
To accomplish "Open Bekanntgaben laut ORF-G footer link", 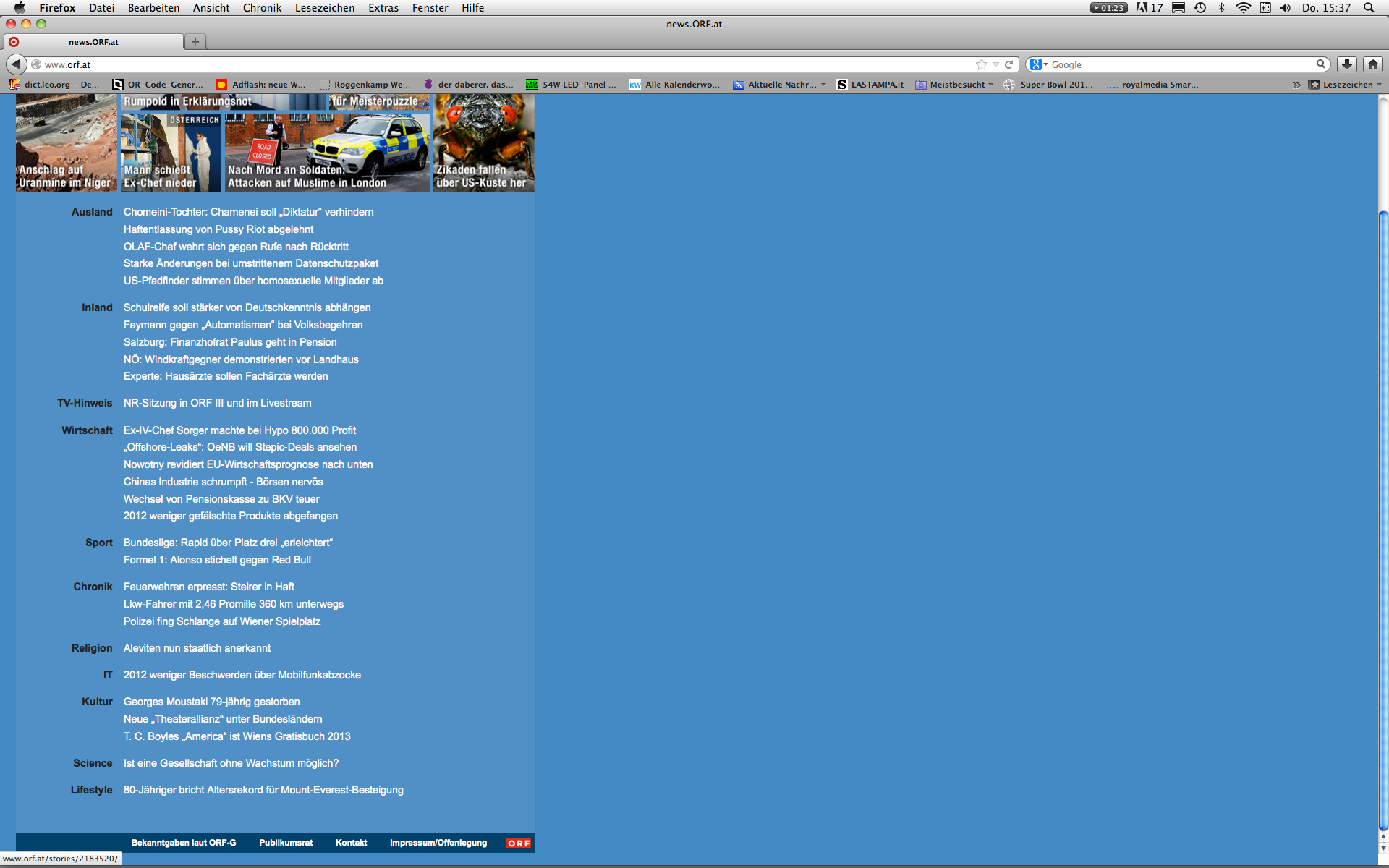I will coord(184,843).
